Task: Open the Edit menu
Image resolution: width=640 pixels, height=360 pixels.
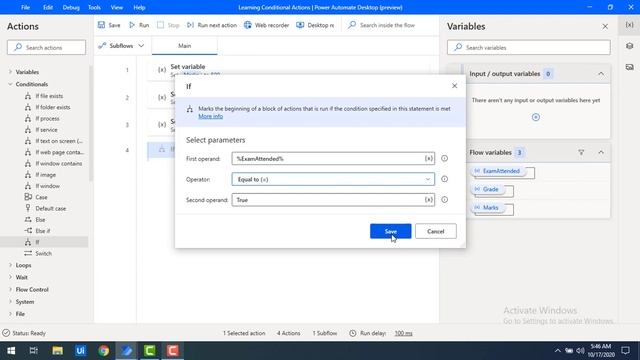Action: (48, 7)
